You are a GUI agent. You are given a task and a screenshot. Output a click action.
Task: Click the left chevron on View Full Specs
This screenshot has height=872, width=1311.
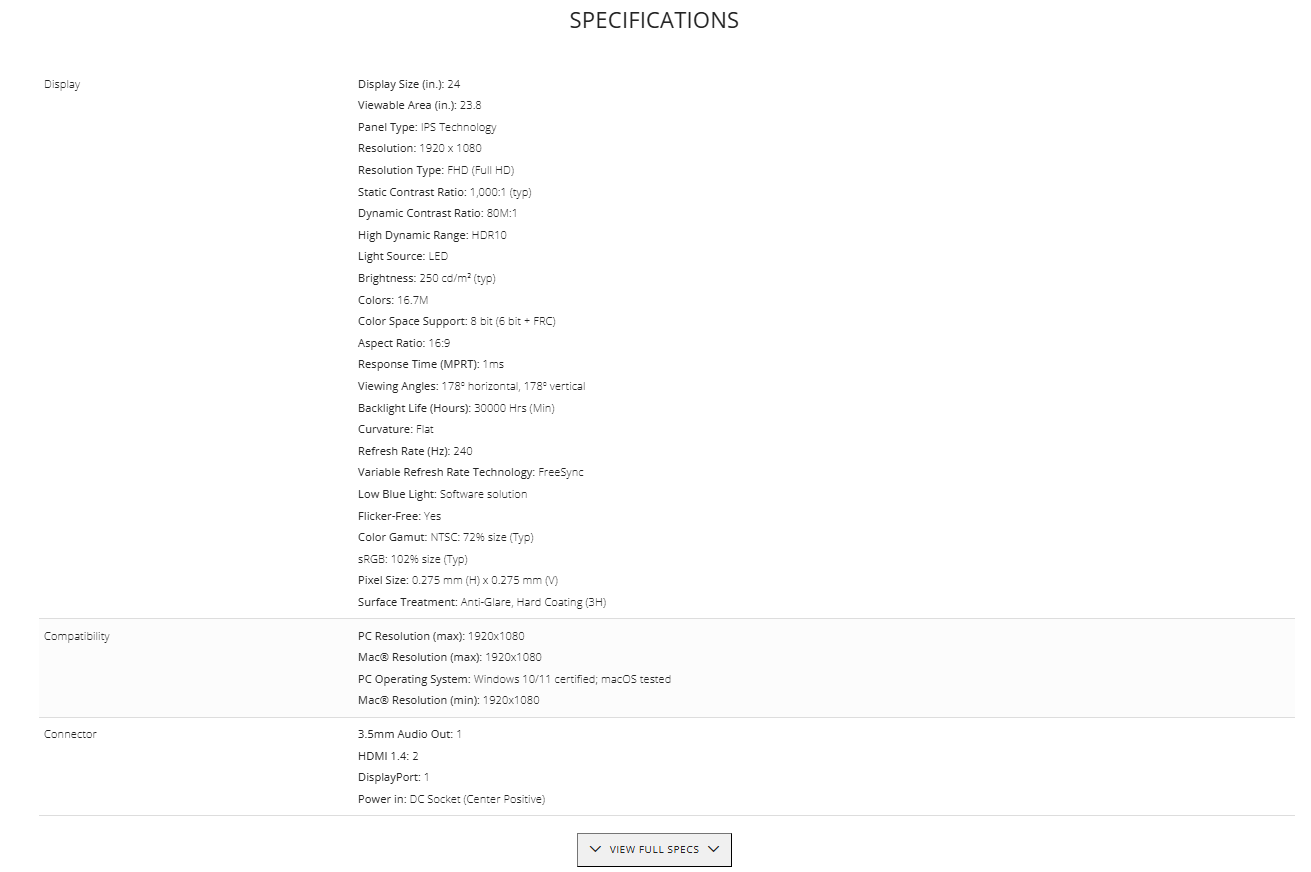coord(595,849)
